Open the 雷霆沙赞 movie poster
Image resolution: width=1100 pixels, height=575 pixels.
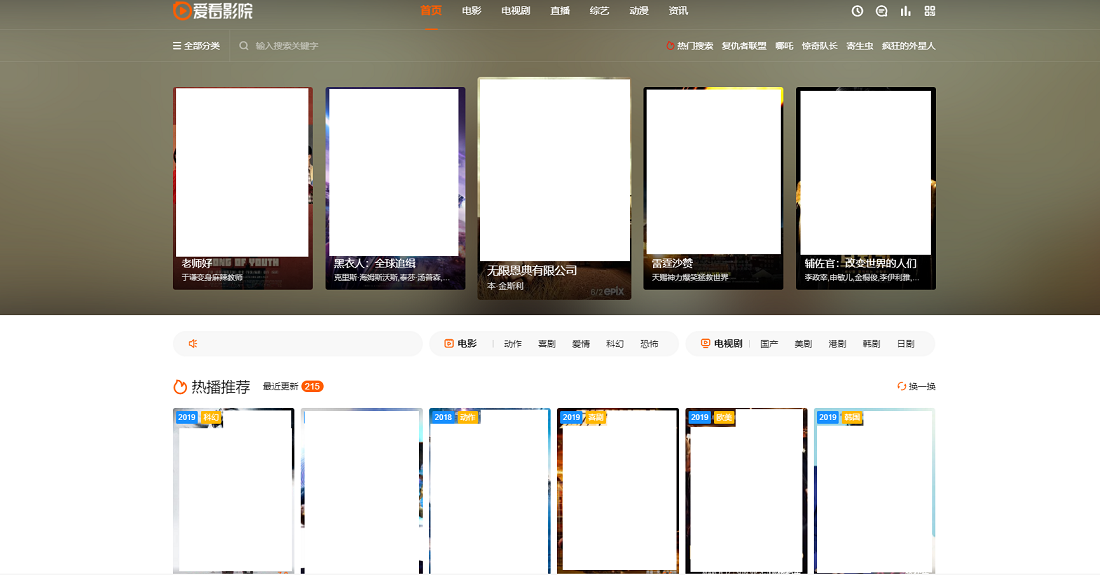coord(713,185)
